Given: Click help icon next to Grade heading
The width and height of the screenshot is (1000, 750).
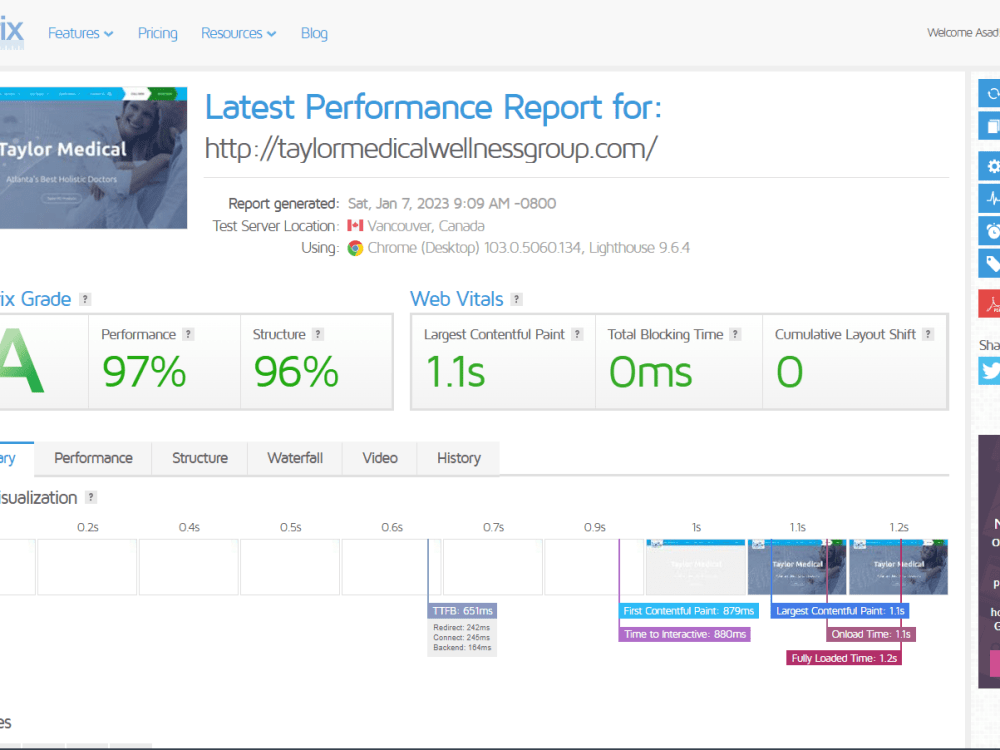Looking at the screenshot, I should point(85,299).
